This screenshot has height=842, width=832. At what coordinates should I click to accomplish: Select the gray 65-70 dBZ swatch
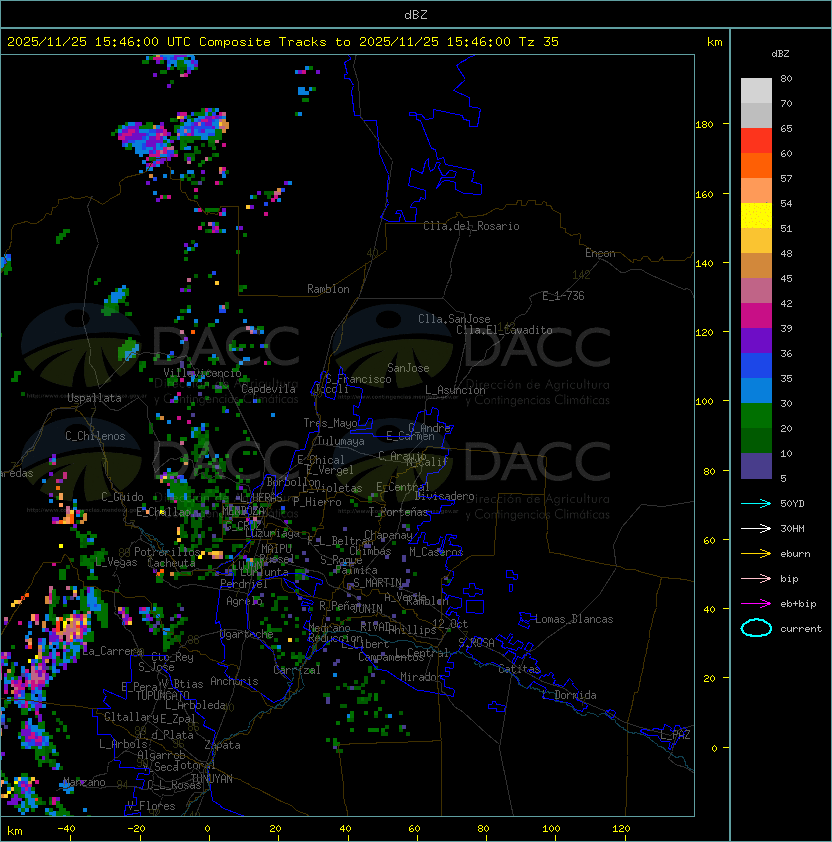[756, 115]
